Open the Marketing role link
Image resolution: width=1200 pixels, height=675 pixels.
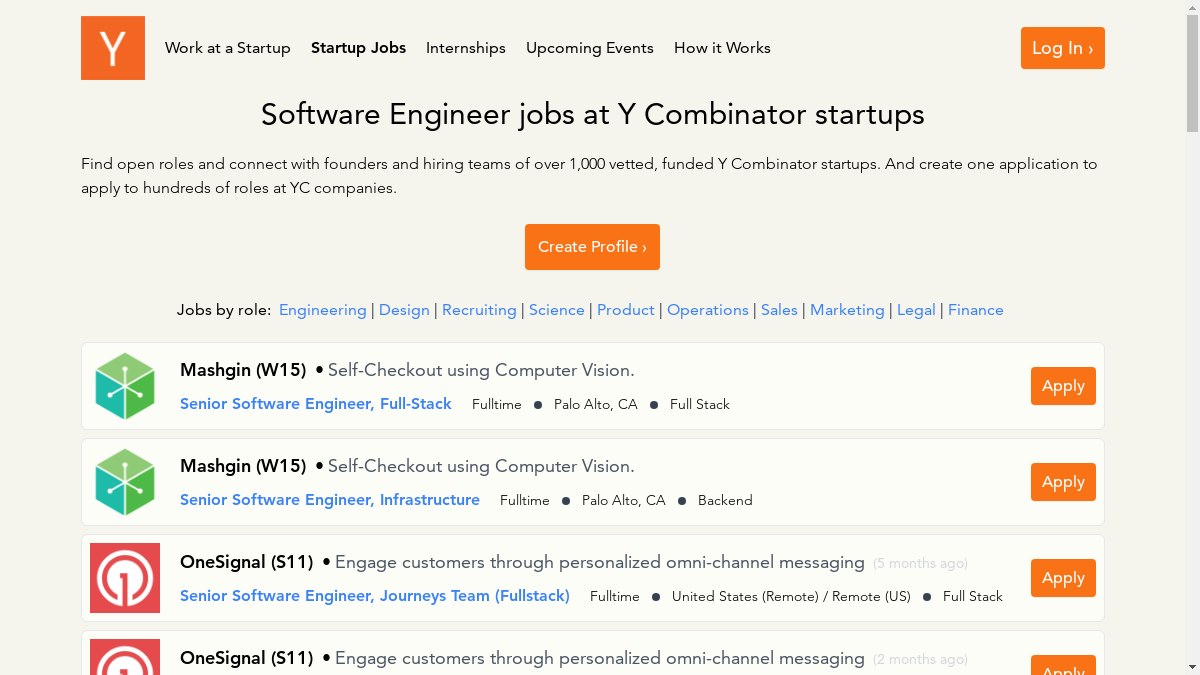pyautogui.click(x=847, y=310)
